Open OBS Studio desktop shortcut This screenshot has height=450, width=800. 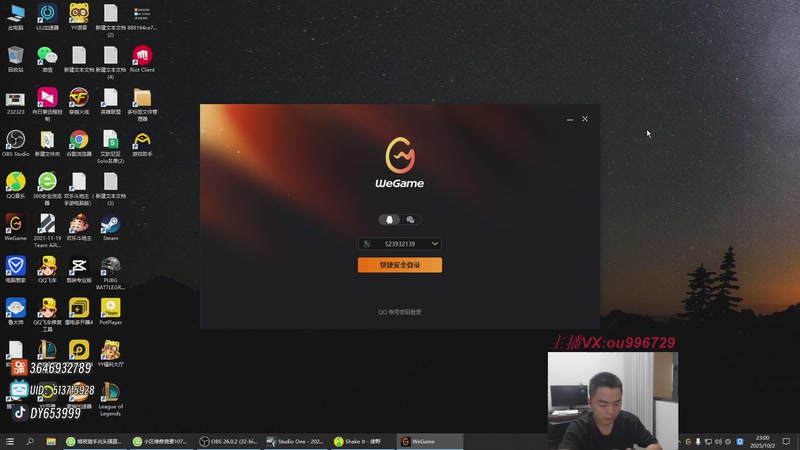[x=16, y=143]
